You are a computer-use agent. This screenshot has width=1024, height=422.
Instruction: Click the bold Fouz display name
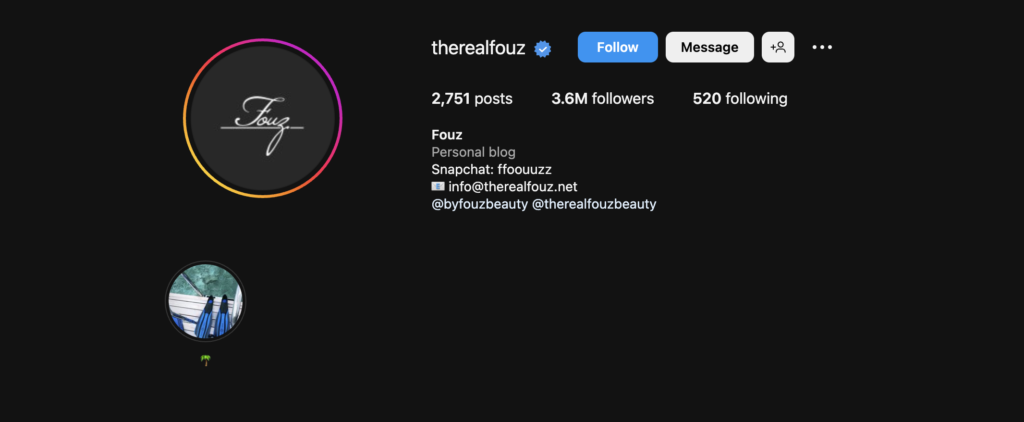(447, 135)
